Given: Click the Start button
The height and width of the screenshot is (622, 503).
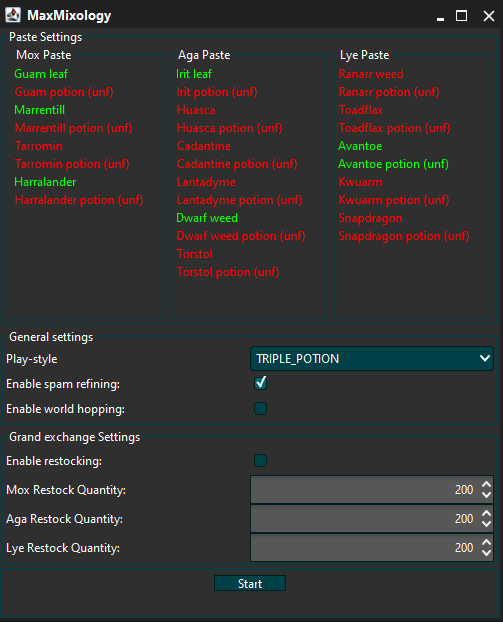Looking at the screenshot, I should (250, 584).
